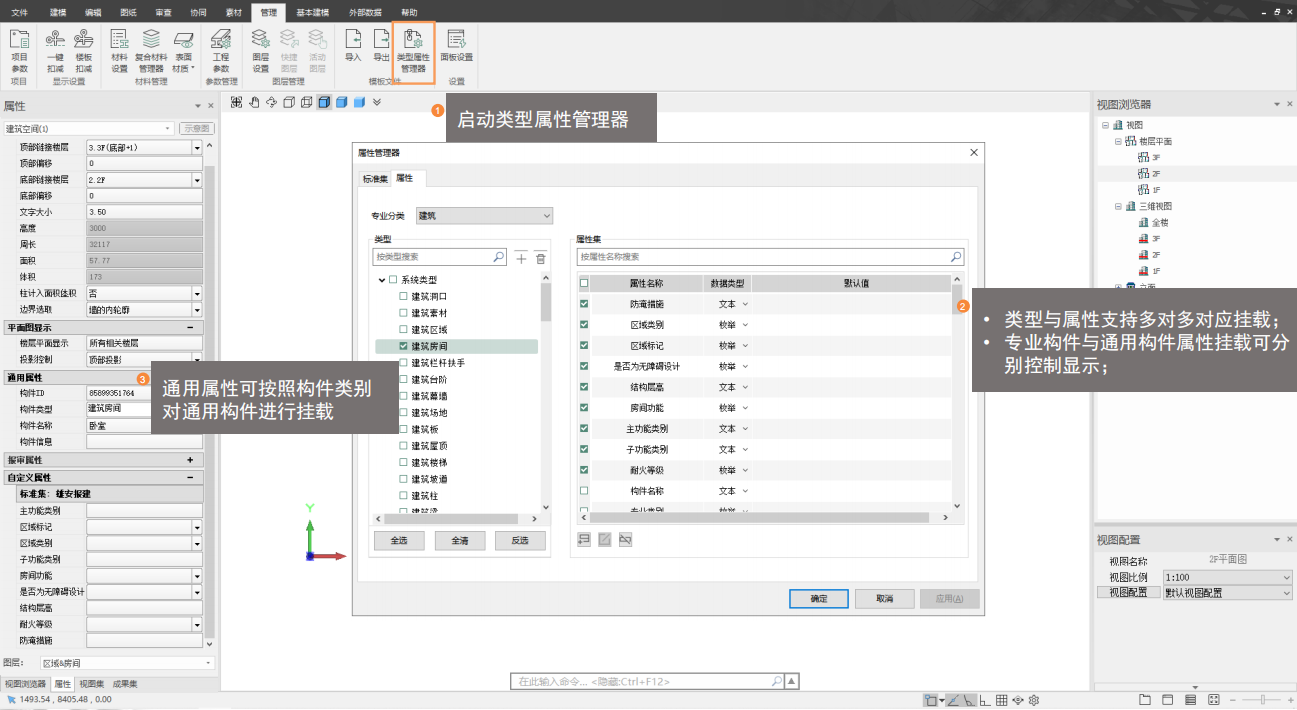Image resolution: width=1297 pixels, height=710 pixels.
Task: Toggle the grid icon in status bar
Action: pos(1002,700)
